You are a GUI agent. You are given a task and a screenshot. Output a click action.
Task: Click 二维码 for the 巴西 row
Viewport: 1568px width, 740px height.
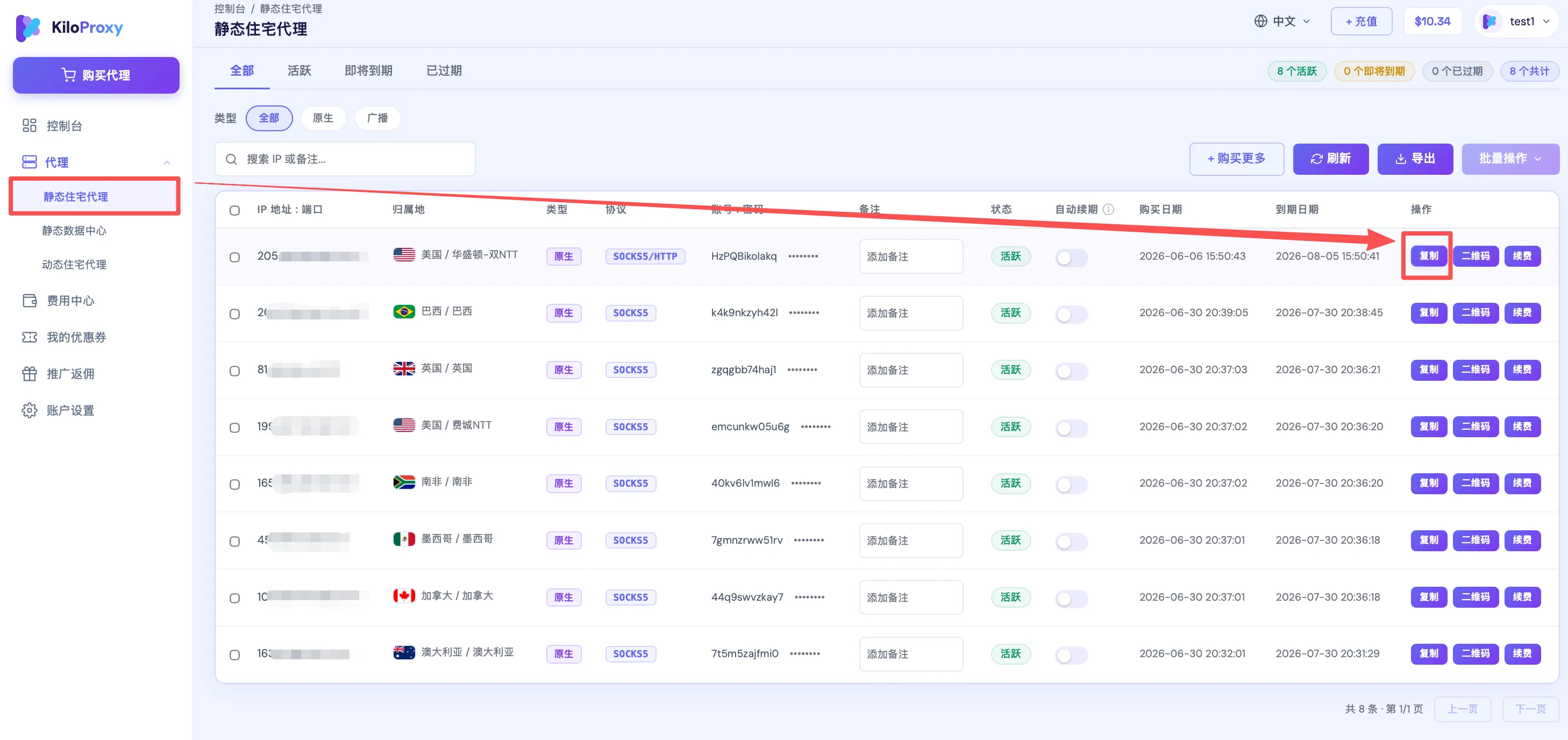[1476, 313]
